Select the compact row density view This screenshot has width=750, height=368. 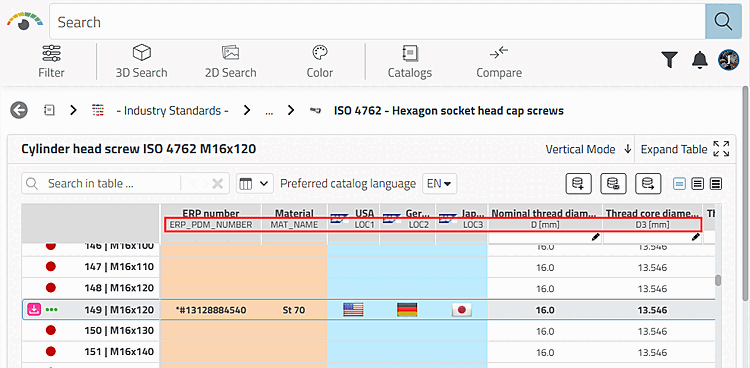click(679, 184)
